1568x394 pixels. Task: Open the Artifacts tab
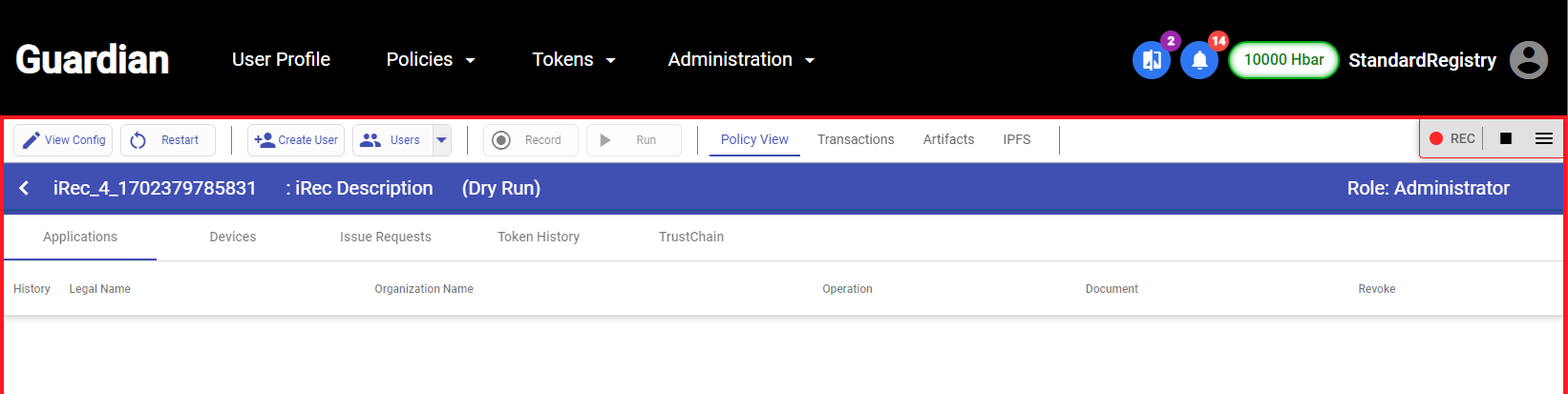pyautogui.click(x=948, y=139)
